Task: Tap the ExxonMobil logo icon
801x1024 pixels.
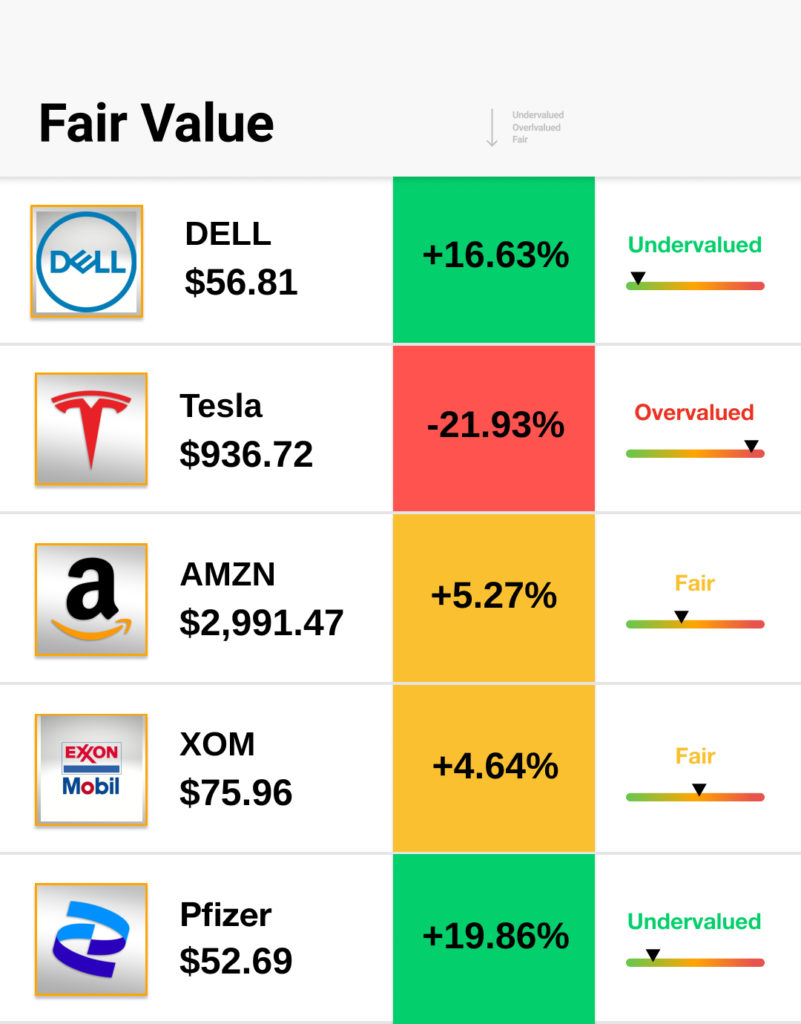Action: click(91, 769)
